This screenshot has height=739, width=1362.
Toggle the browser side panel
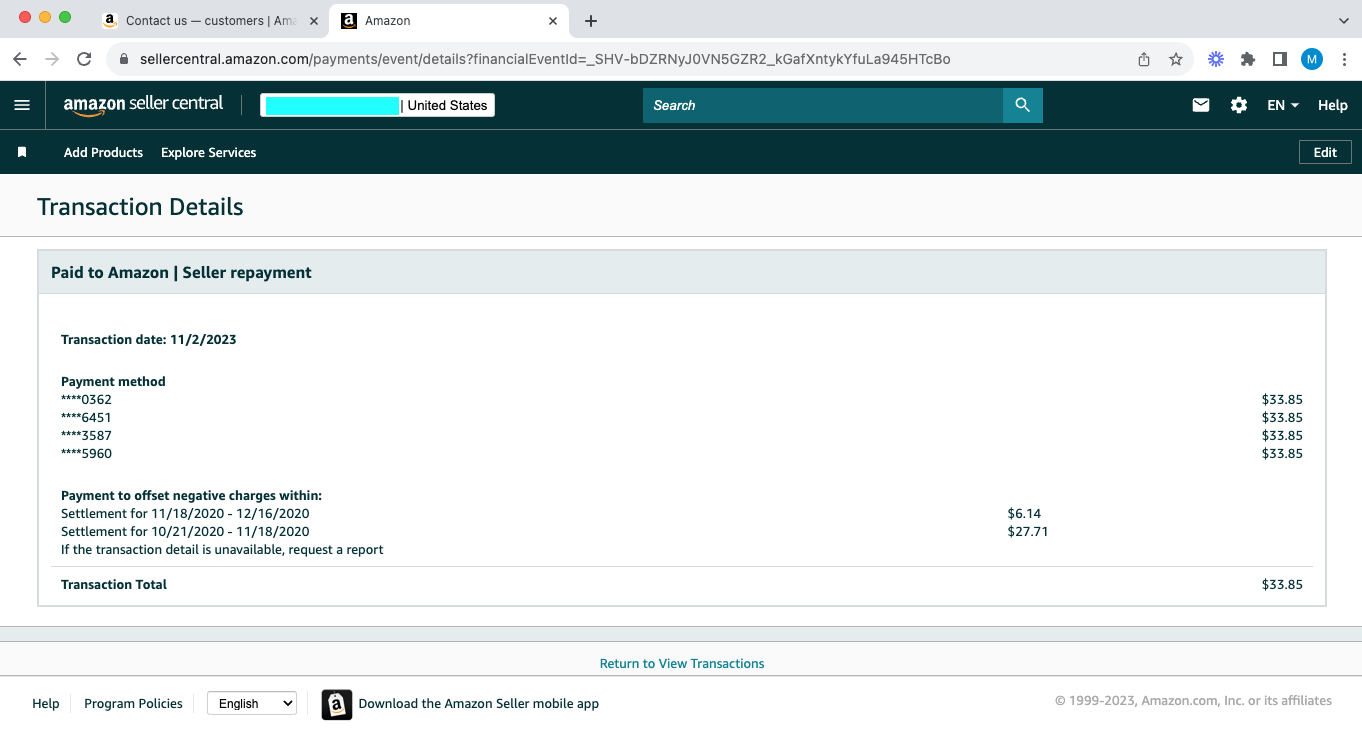1280,59
